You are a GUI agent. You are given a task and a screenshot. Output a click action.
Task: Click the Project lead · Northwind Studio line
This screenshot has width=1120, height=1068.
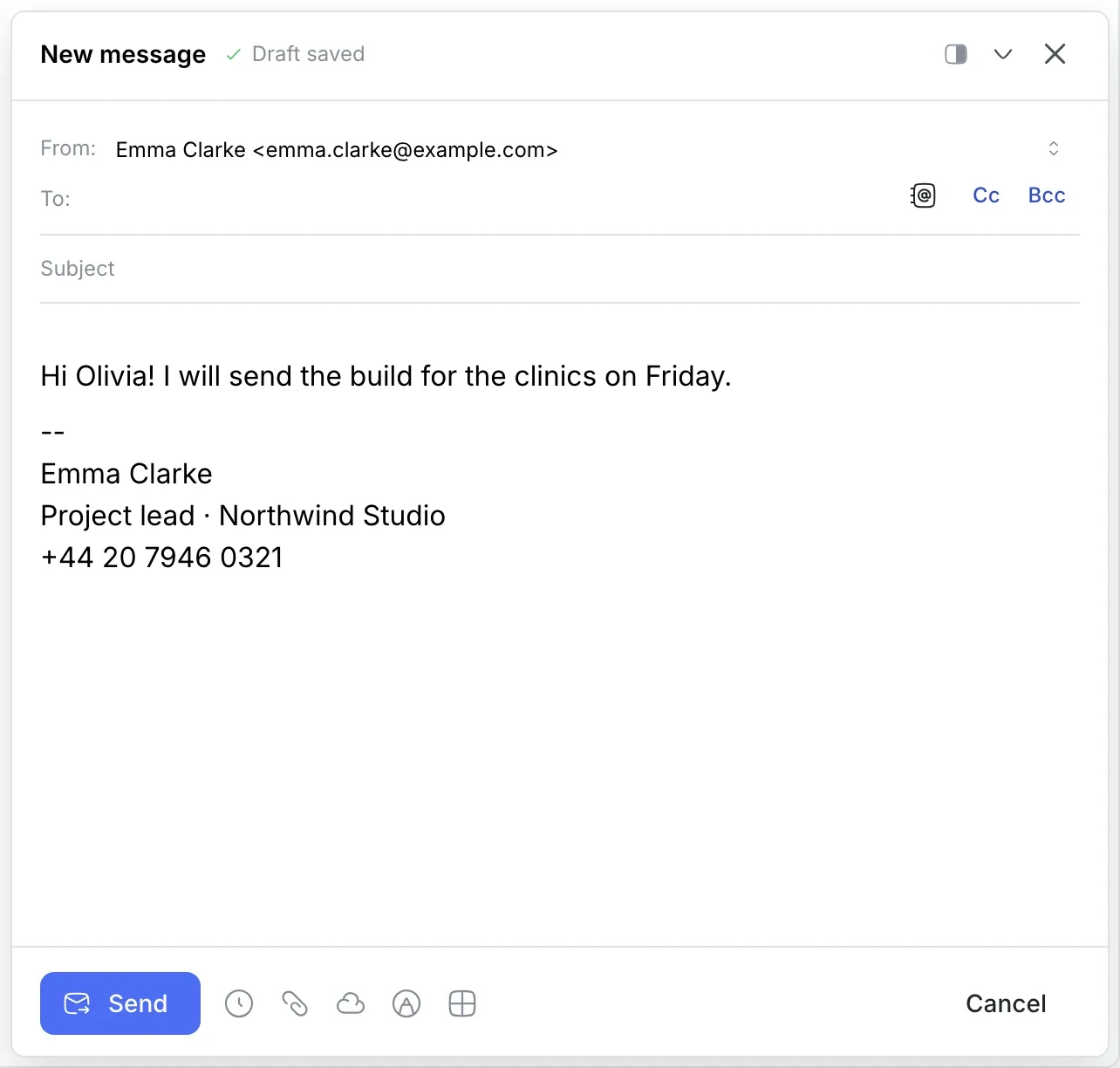point(242,516)
